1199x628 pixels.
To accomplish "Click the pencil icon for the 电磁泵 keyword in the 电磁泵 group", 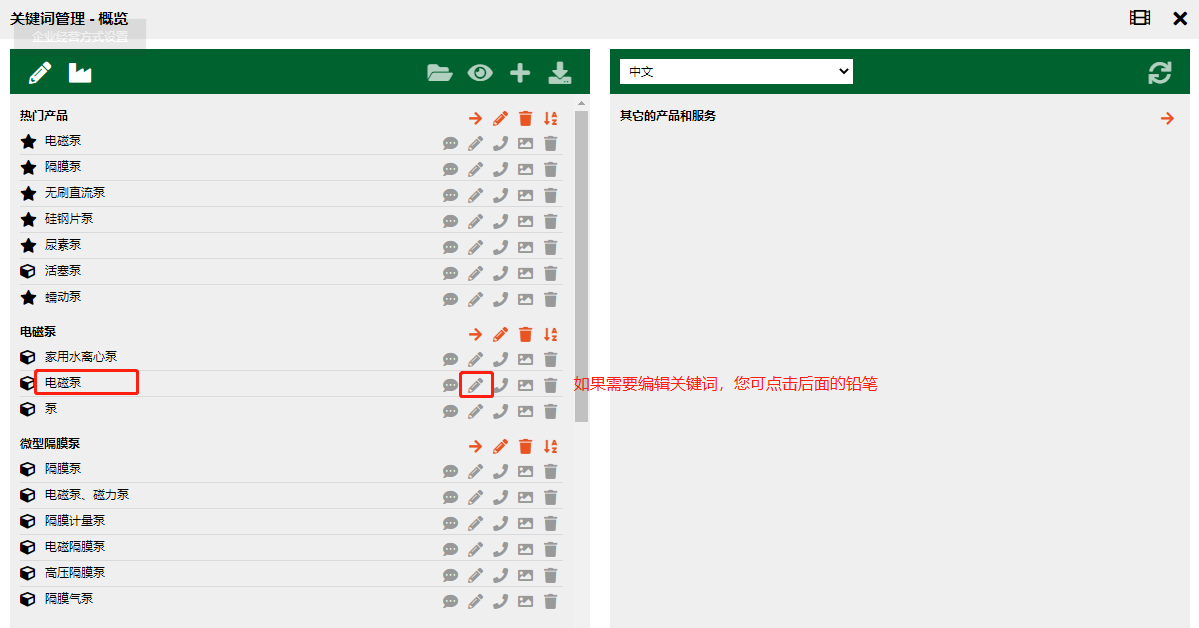I will pyautogui.click(x=476, y=385).
